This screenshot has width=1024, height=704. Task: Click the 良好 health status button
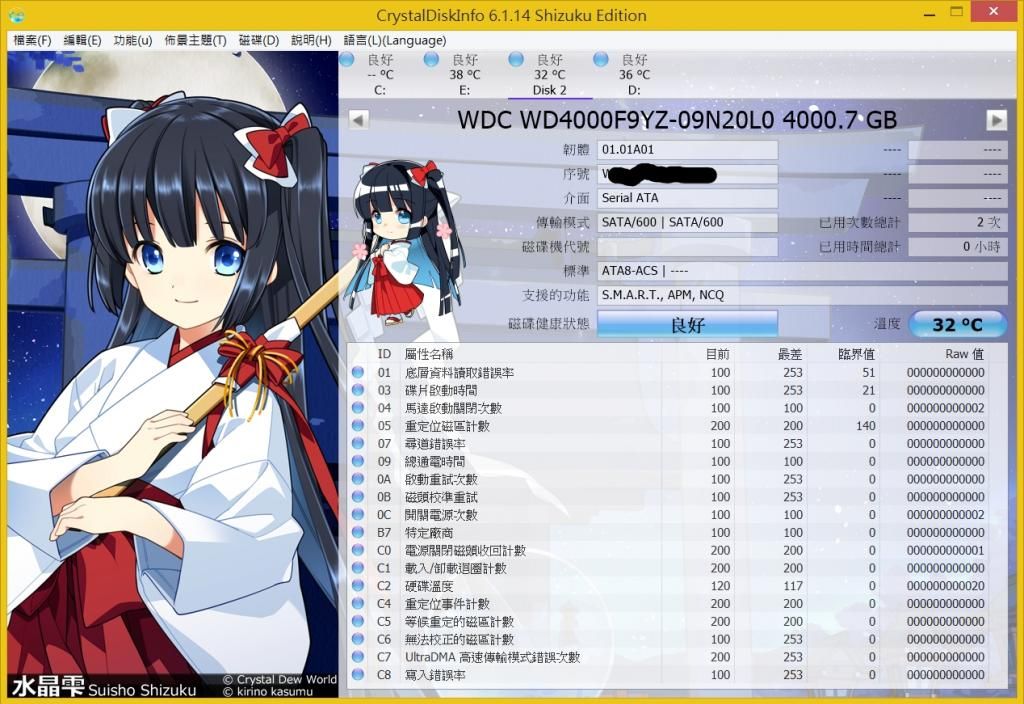click(688, 324)
